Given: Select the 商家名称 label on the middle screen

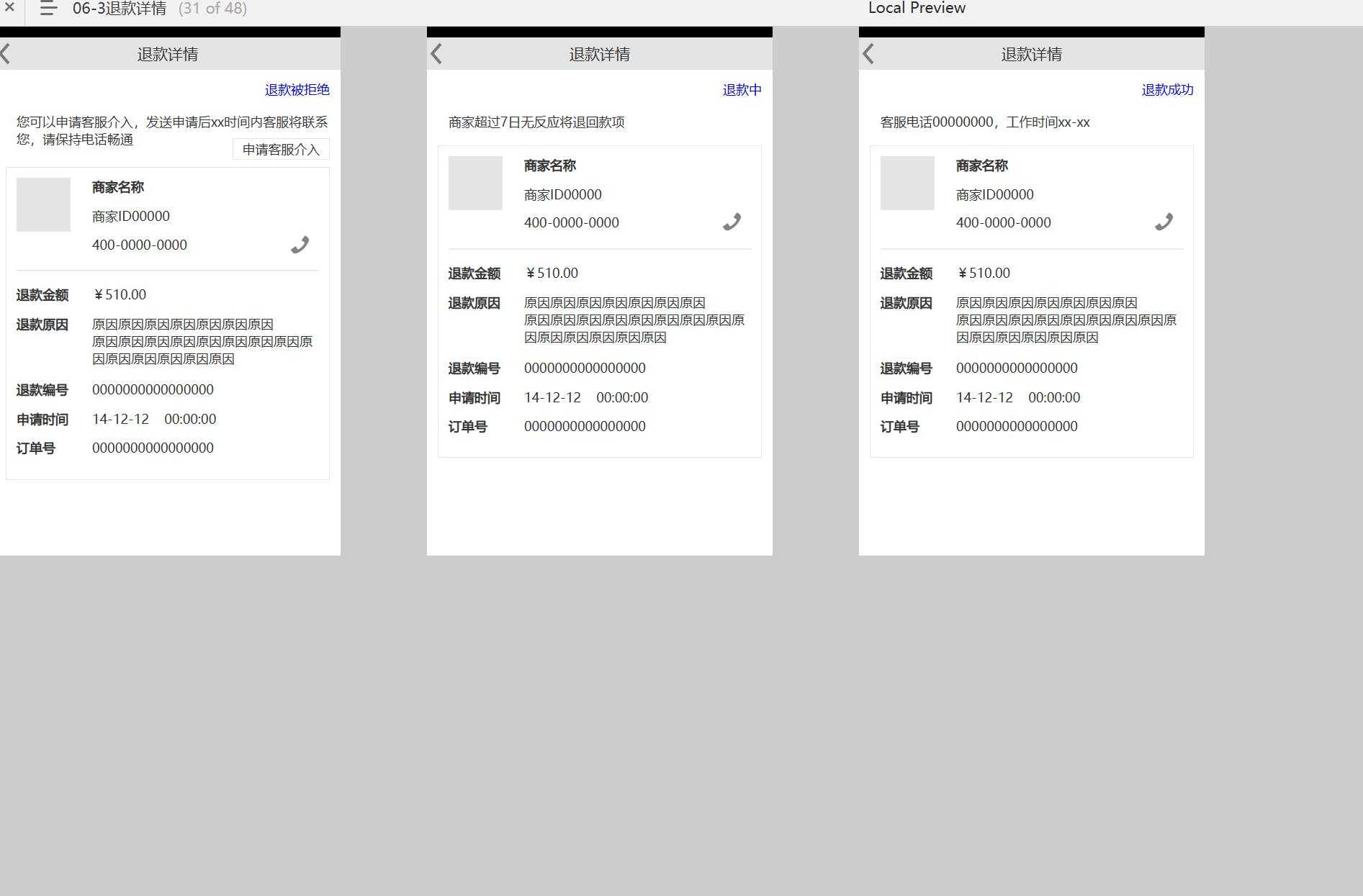Looking at the screenshot, I should pyautogui.click(x=550, y=166).
